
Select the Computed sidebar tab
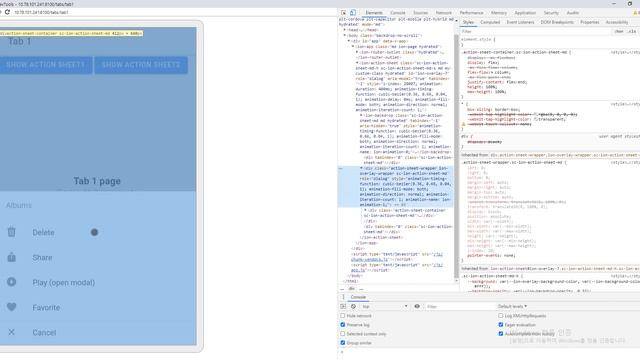coord(490,22)
